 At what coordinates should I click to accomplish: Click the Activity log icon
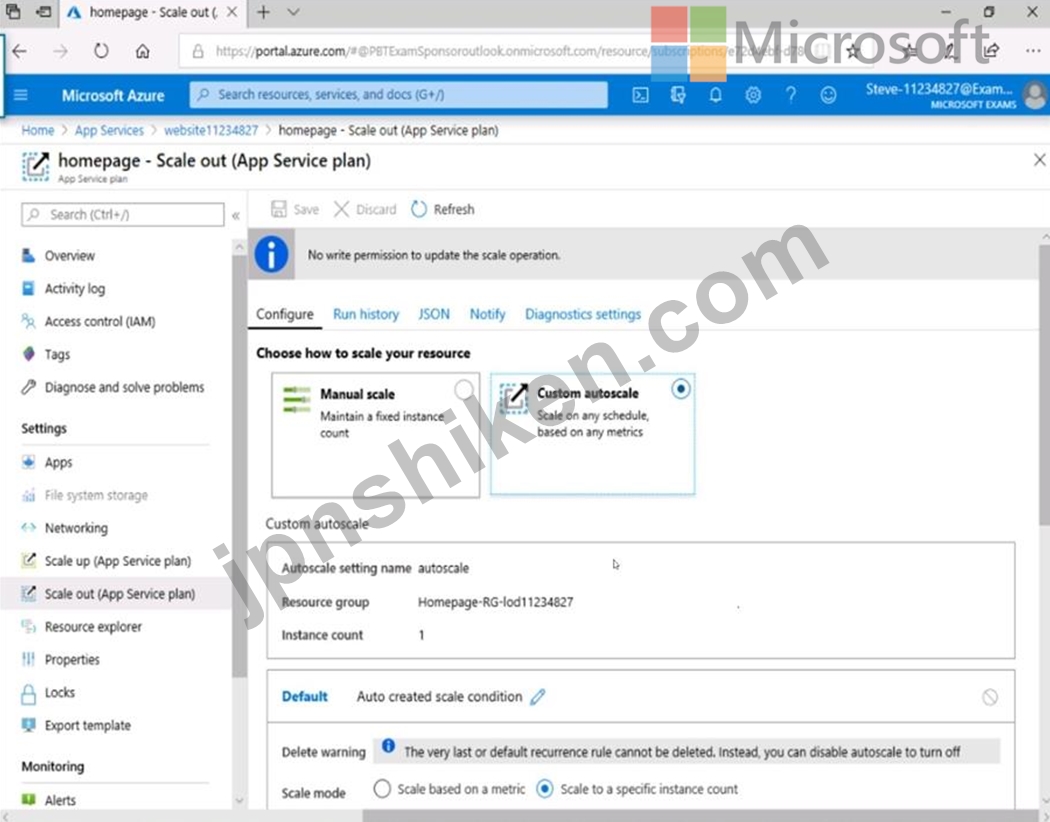point(28,289)
